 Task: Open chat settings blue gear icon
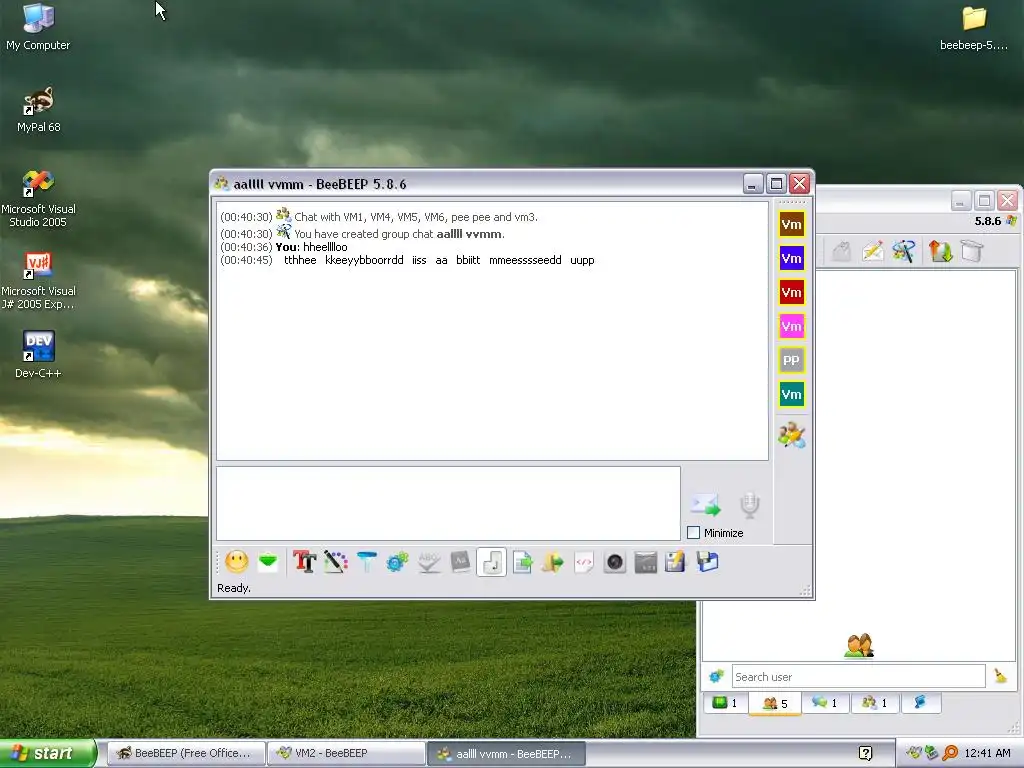tap(397, 562)
